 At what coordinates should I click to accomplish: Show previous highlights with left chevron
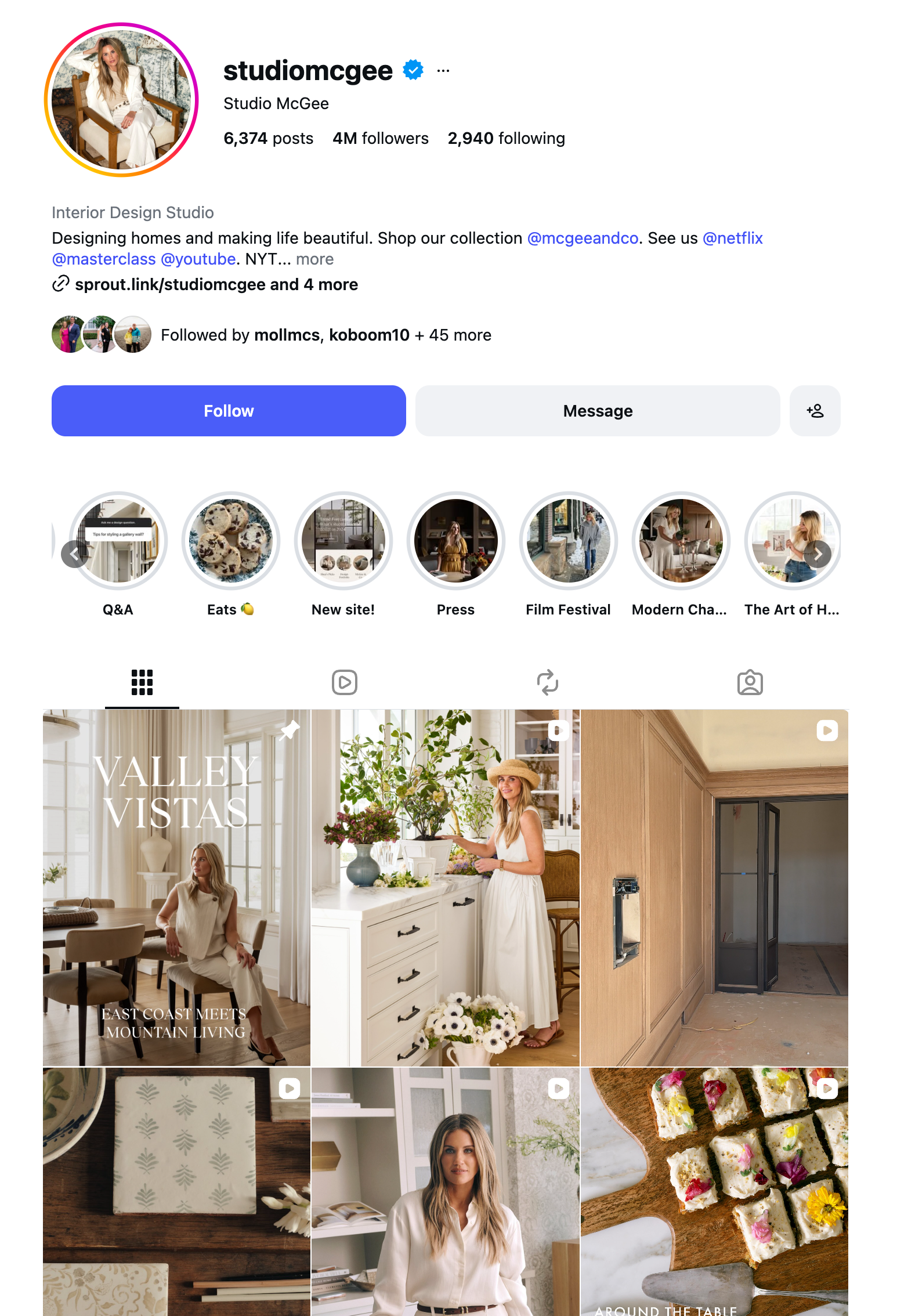click(x=75, y=555)
